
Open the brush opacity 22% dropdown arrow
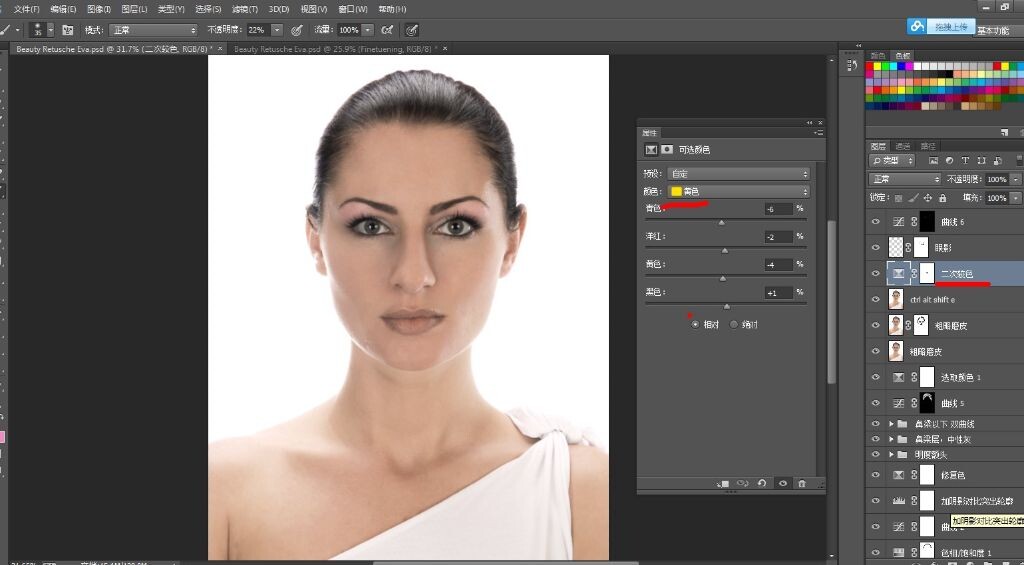click(277, 30)
